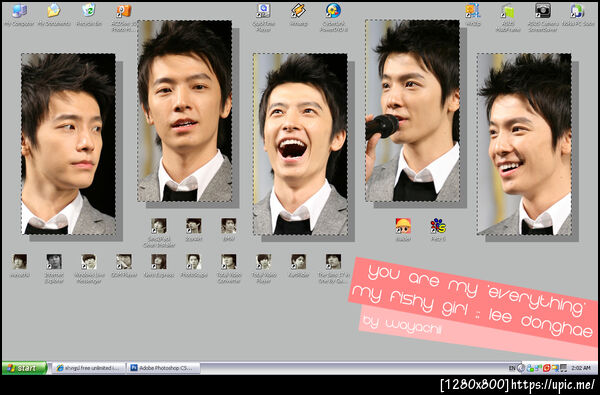
Task: Click the red shield security tray icon
Action: 546,368
